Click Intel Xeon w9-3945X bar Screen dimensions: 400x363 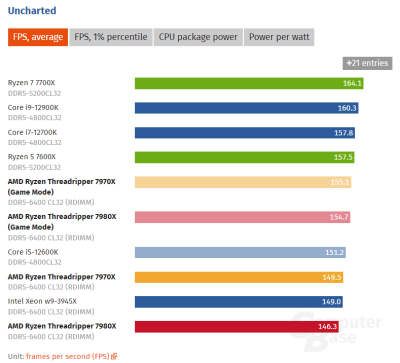[239, 302]
